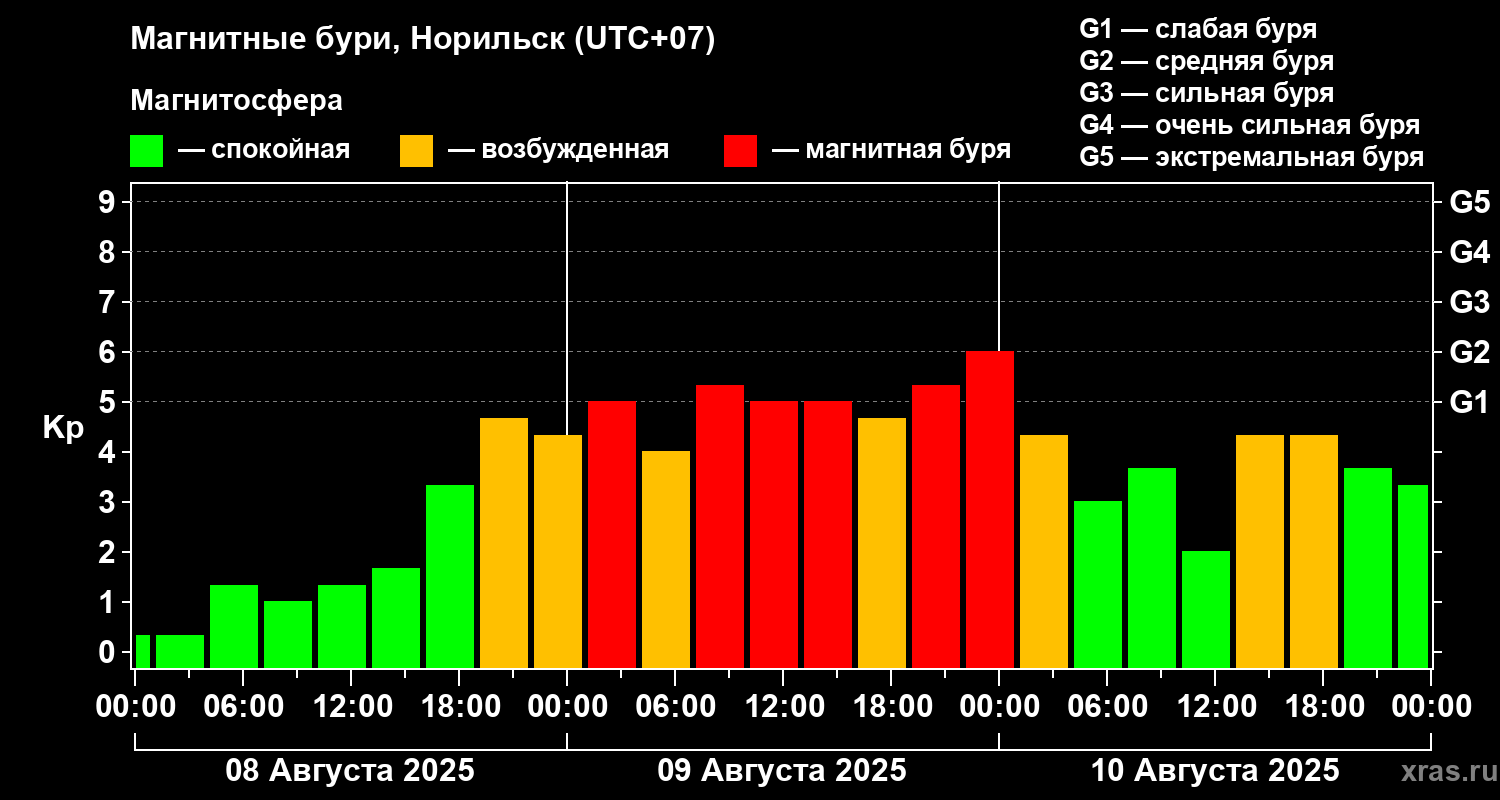Click the yellow bar right after midnight on 10 Августа
Viewport: 1500px width, 800px height.
point(1044,551)
